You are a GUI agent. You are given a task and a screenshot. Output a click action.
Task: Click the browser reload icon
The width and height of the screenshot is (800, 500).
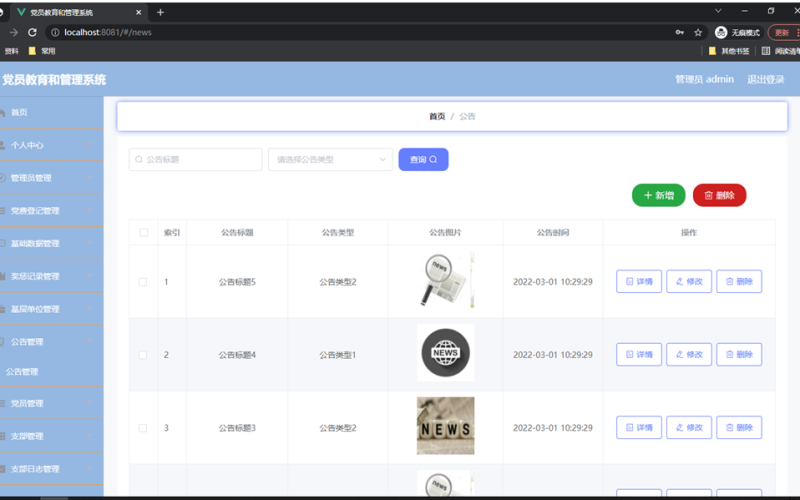[32, 32]
